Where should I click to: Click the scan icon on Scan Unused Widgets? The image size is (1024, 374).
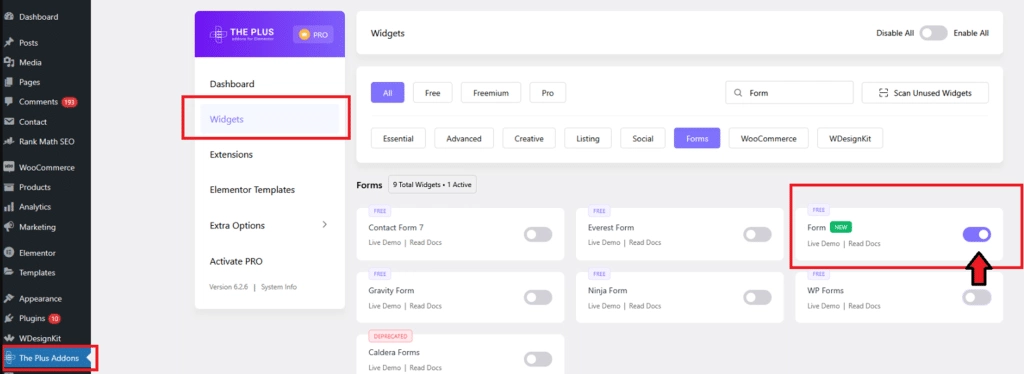(884, 93)
